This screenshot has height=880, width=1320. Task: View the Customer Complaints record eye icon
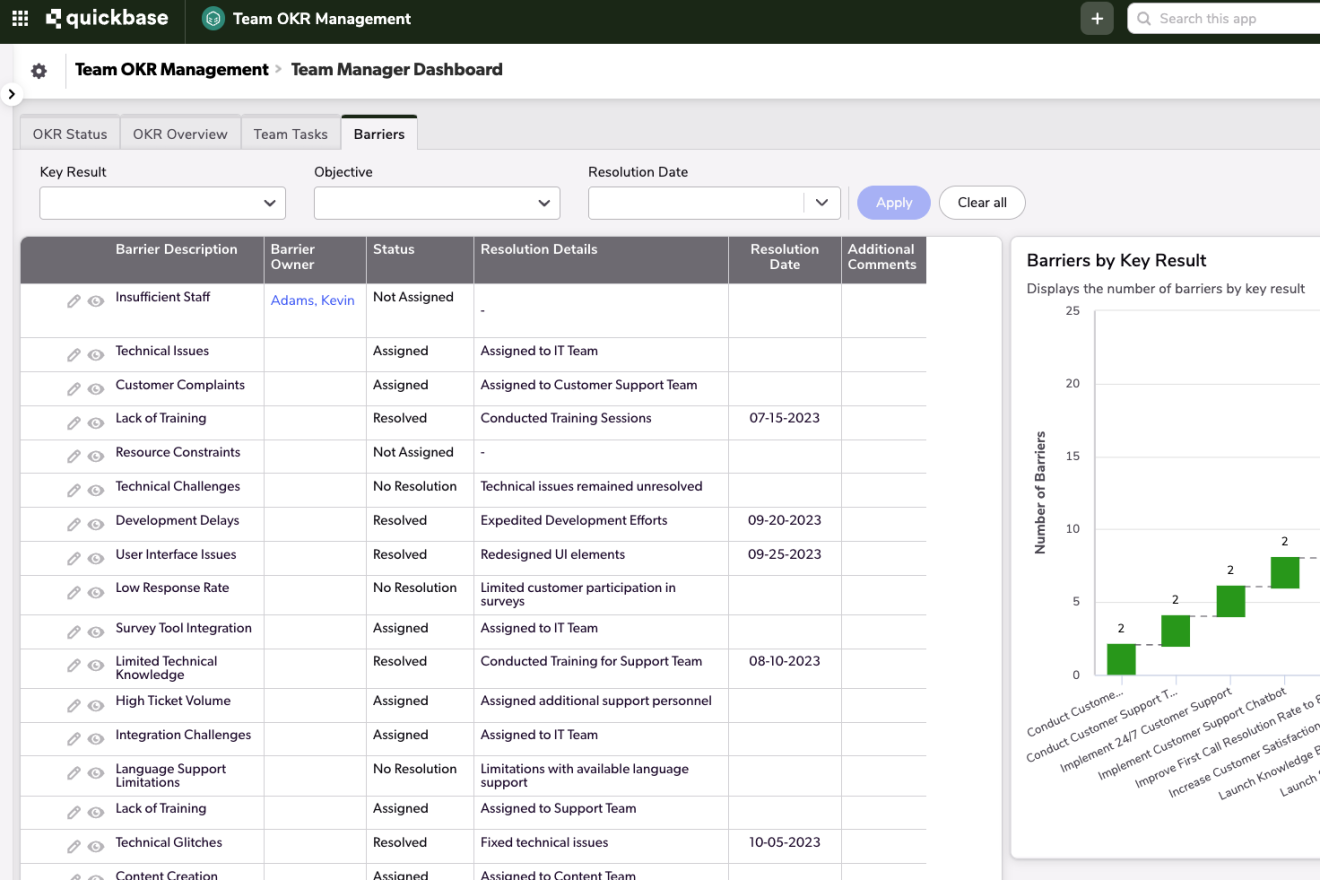point(96,389)
